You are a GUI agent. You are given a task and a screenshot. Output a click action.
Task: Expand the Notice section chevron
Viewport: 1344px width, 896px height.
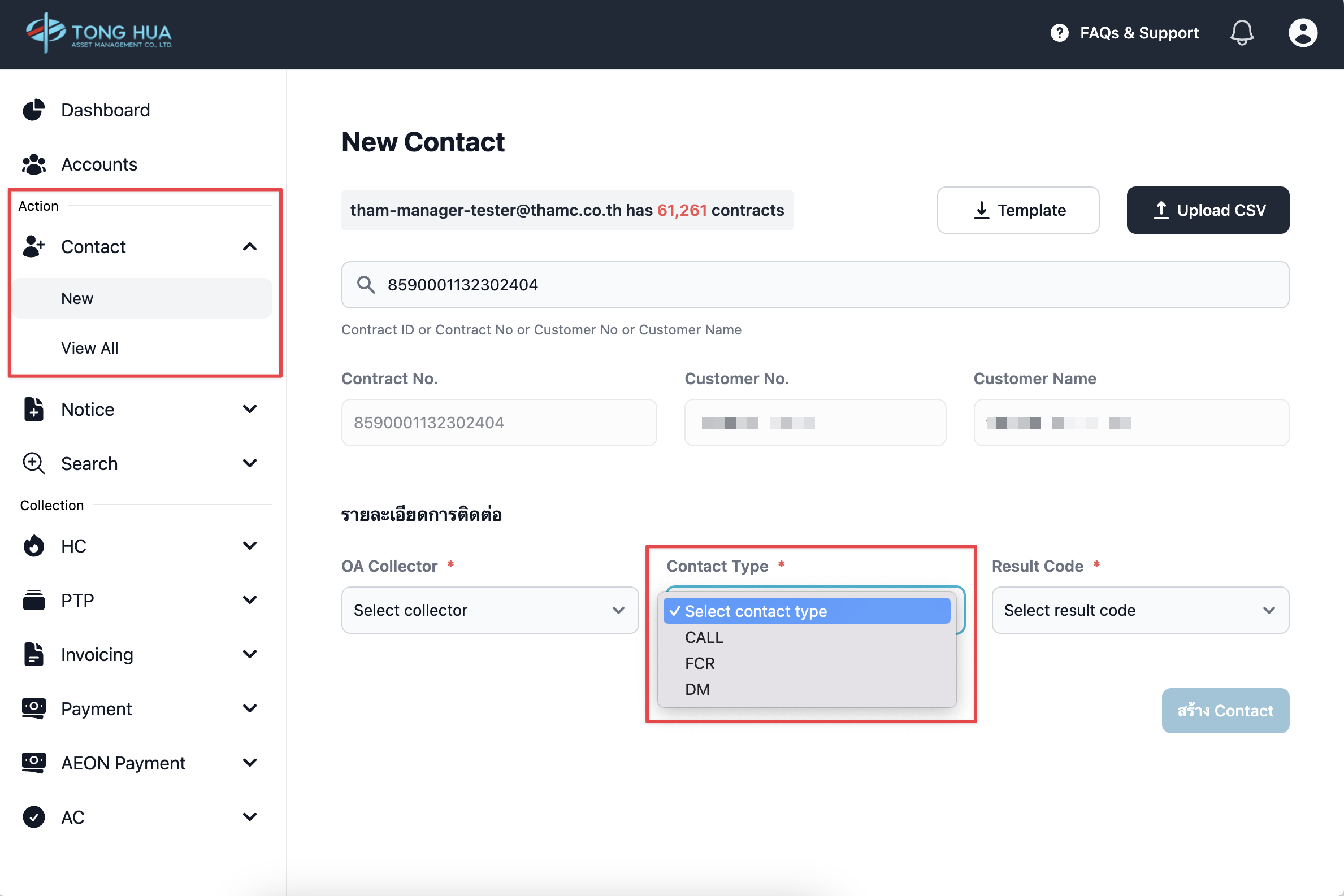250,409
